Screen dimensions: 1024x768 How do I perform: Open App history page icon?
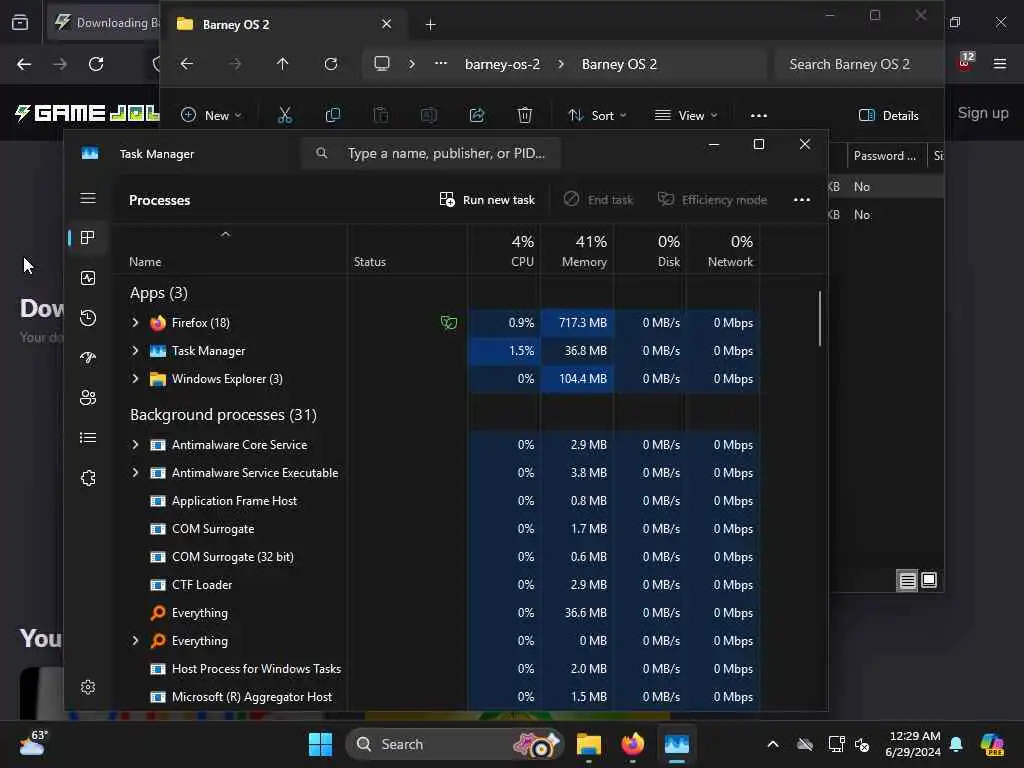click(x=88, y=318)
